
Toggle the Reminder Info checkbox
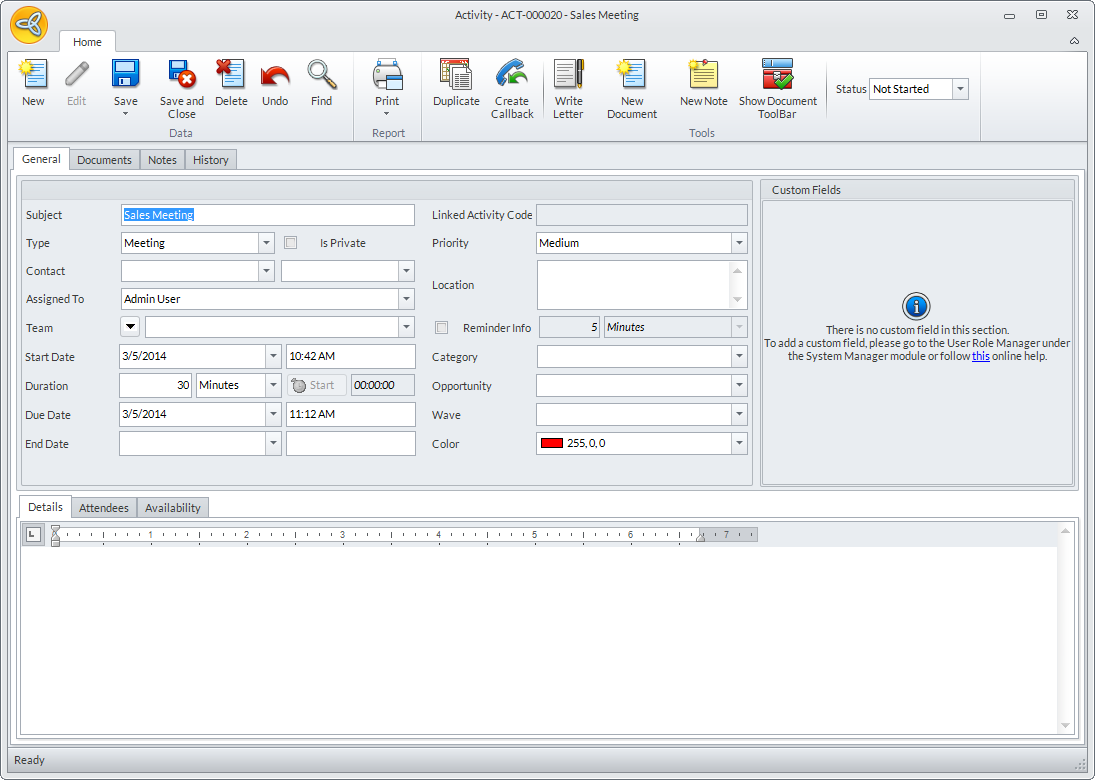441,328
